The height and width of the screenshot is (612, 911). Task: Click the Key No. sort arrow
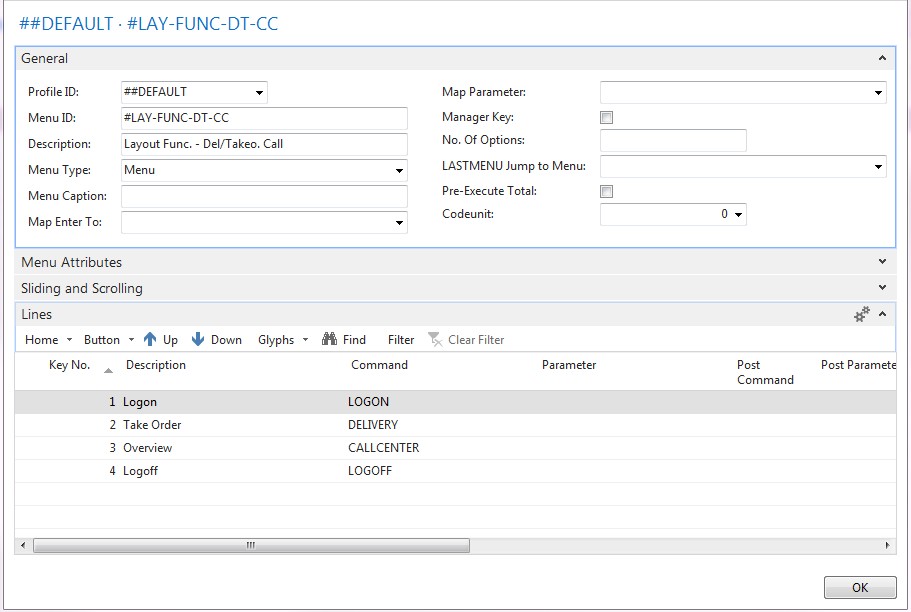tap(108, 370)
